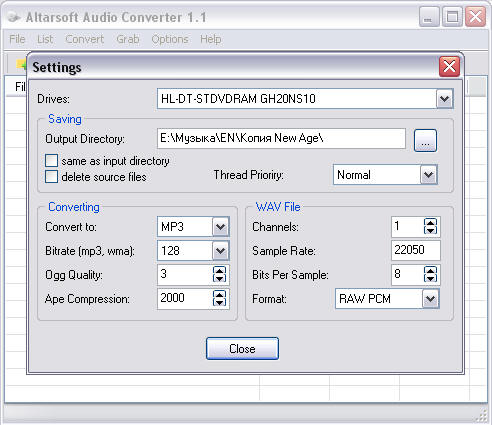Decrease Ogg Quality with down arrow
This screenshot has height=425, width=492.
219,279
